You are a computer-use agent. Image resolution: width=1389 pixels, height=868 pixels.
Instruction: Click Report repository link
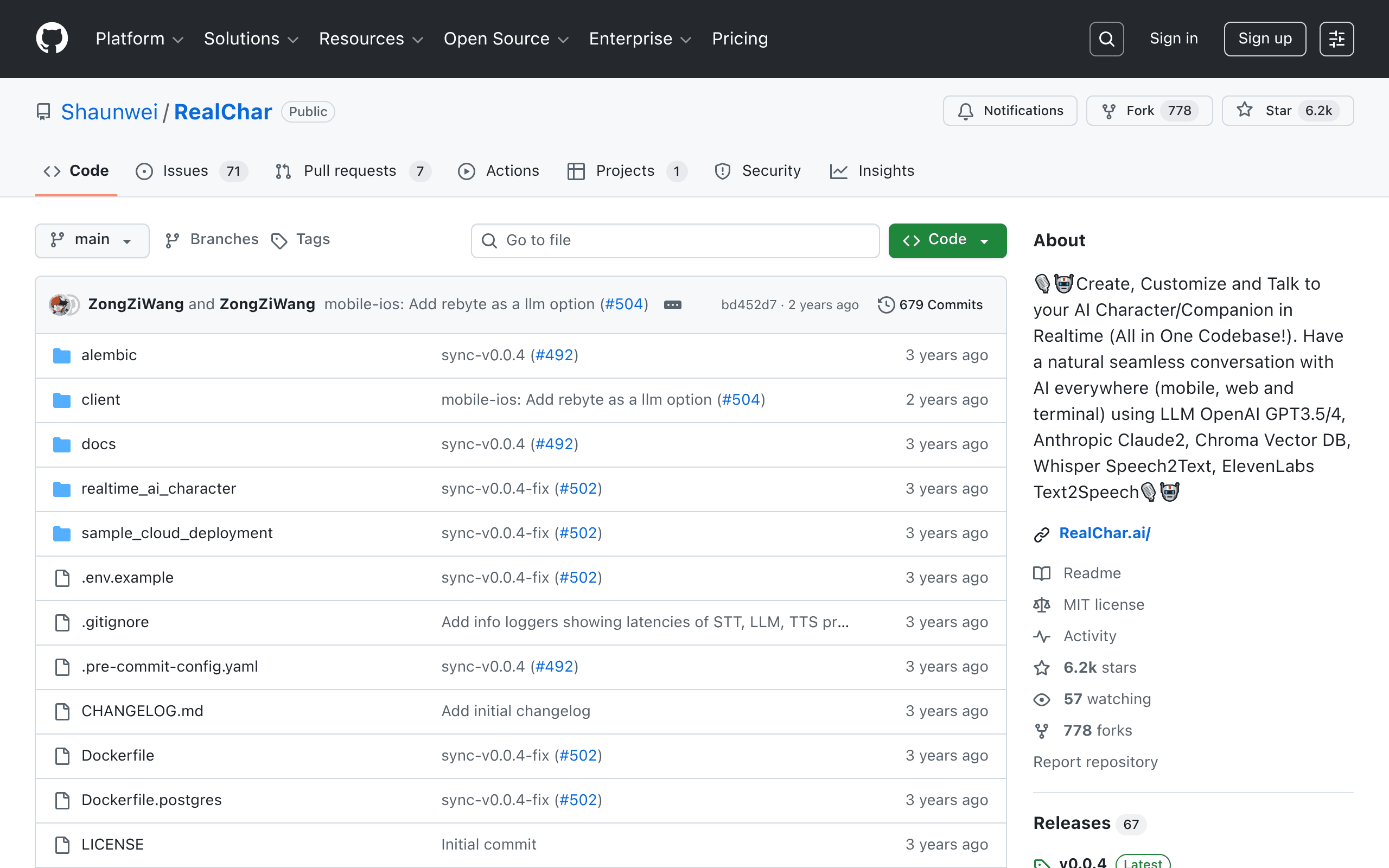1095,762
